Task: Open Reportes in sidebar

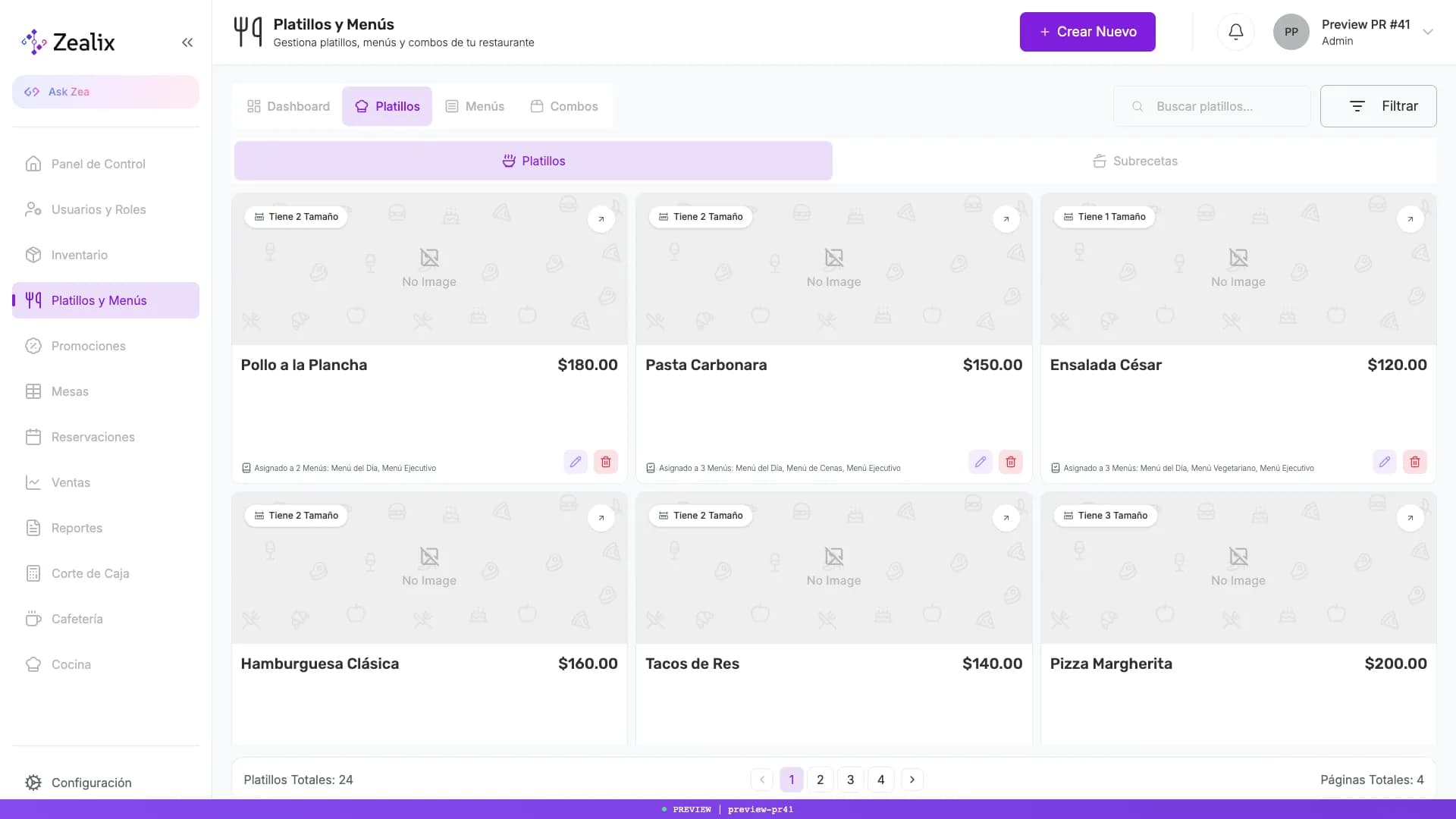Action: [105, 528]
